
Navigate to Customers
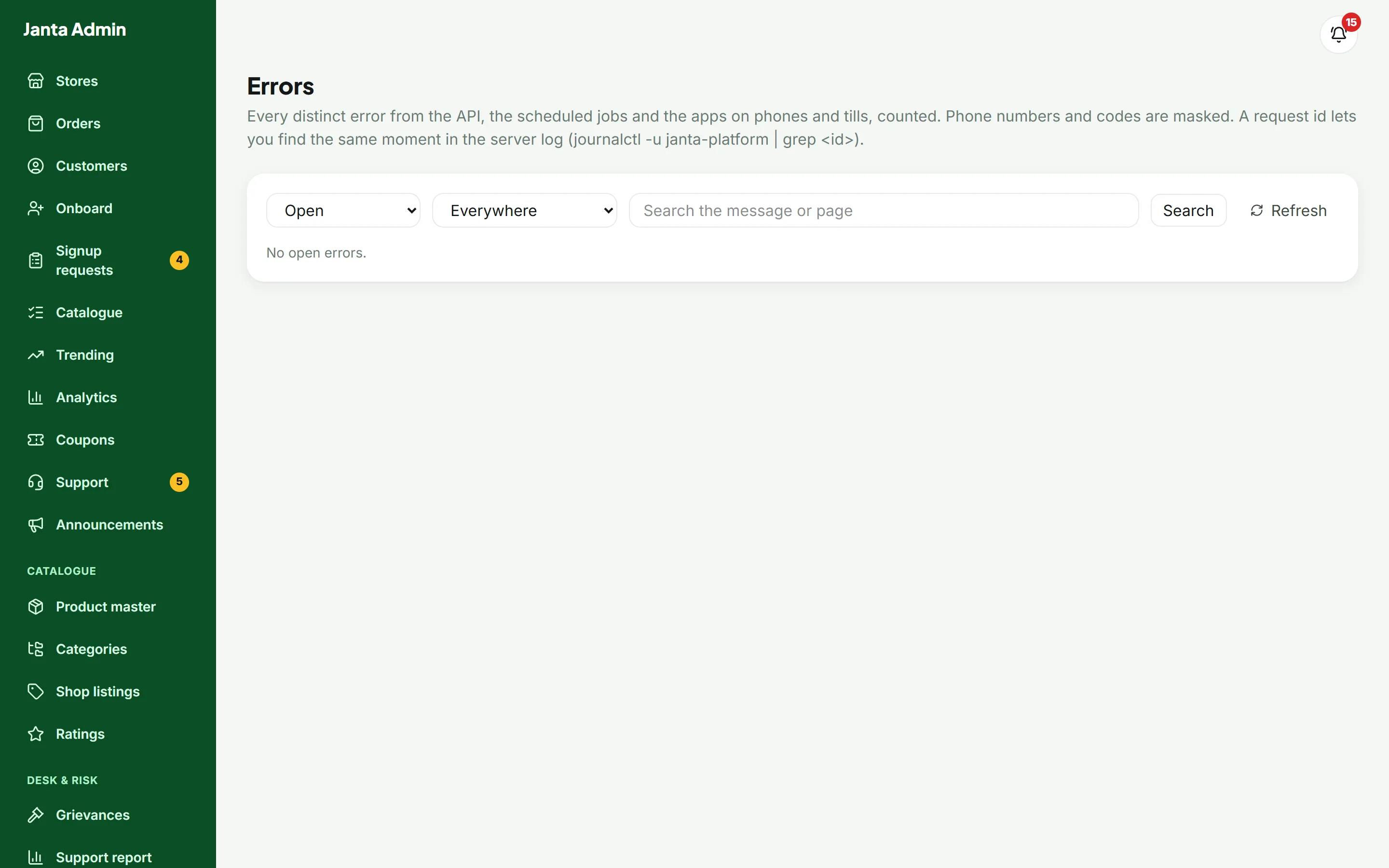[x=108, y=166]
